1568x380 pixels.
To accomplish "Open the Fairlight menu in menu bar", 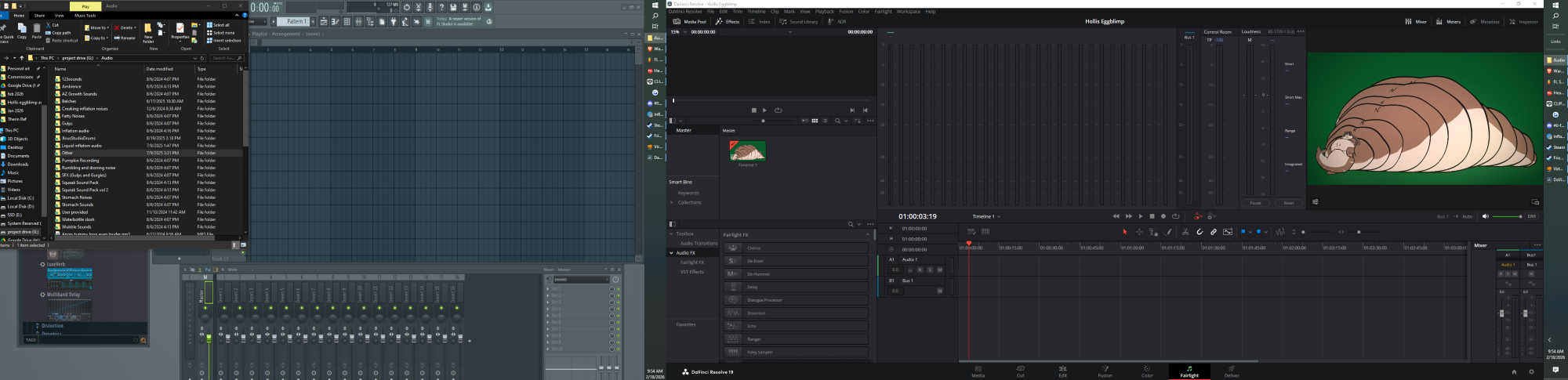I will 883,12.
